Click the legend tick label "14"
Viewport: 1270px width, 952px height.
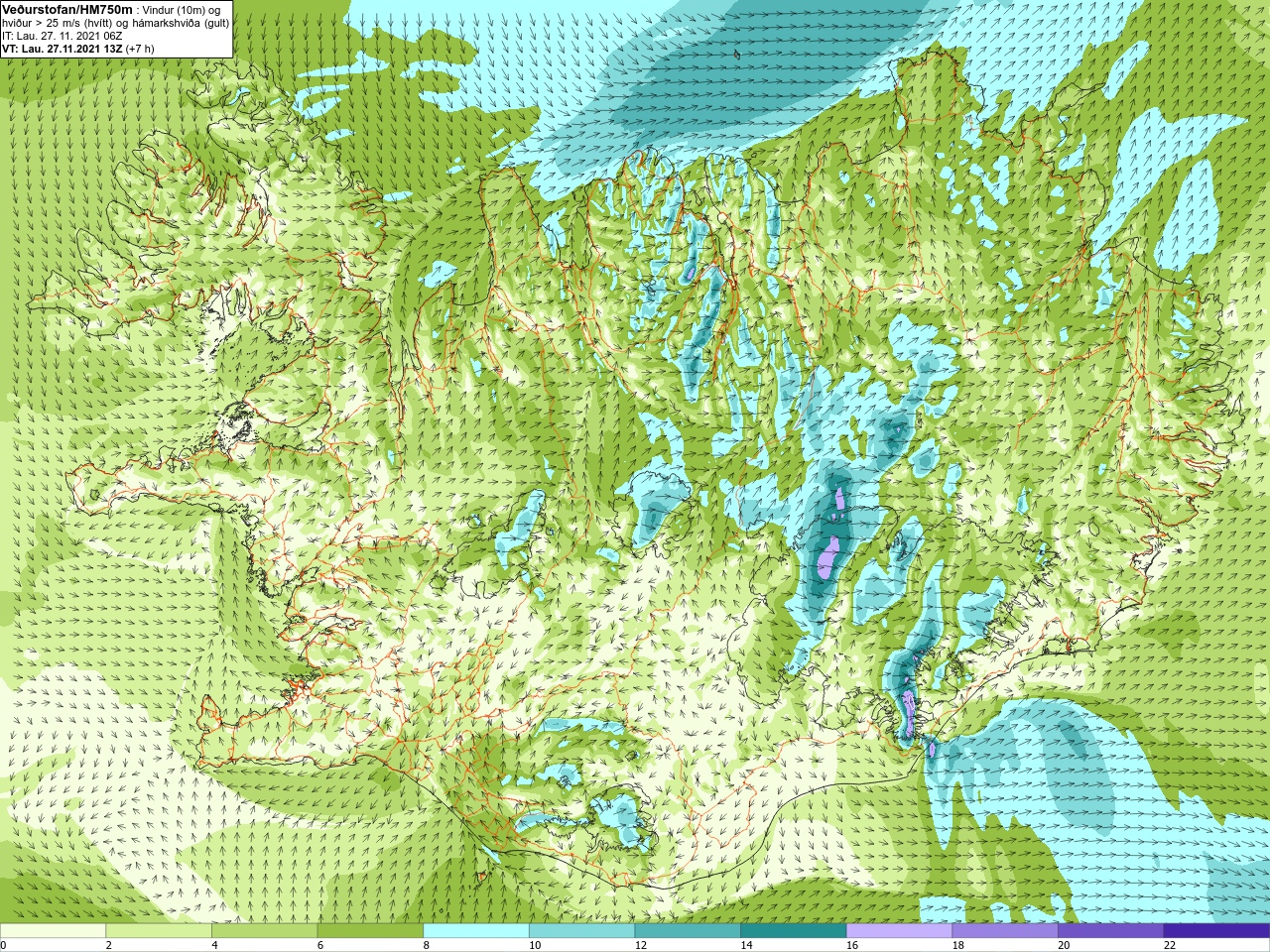point(746,945)
